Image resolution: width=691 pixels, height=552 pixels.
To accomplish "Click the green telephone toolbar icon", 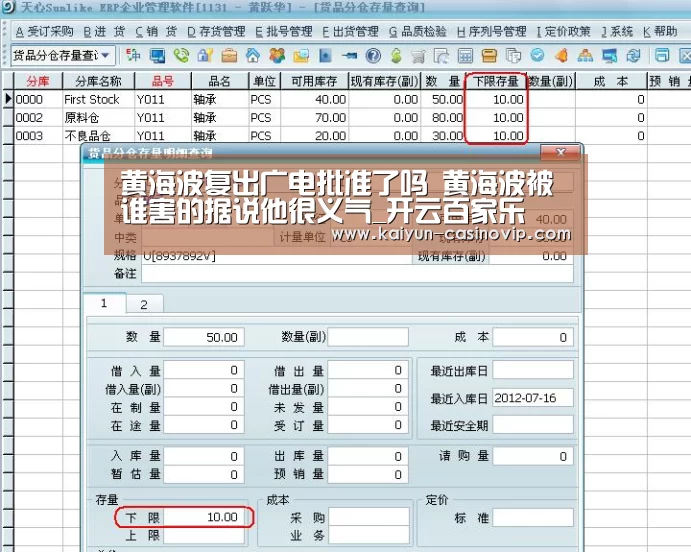I will pos(181,56).
